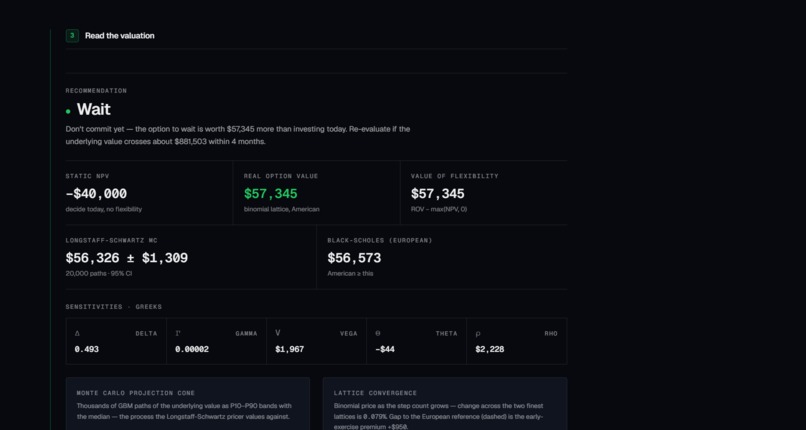Click the green Real Option Value $57,345
Image resolution: width=806 pixels, height=430 pixels.
coord(270,194)
